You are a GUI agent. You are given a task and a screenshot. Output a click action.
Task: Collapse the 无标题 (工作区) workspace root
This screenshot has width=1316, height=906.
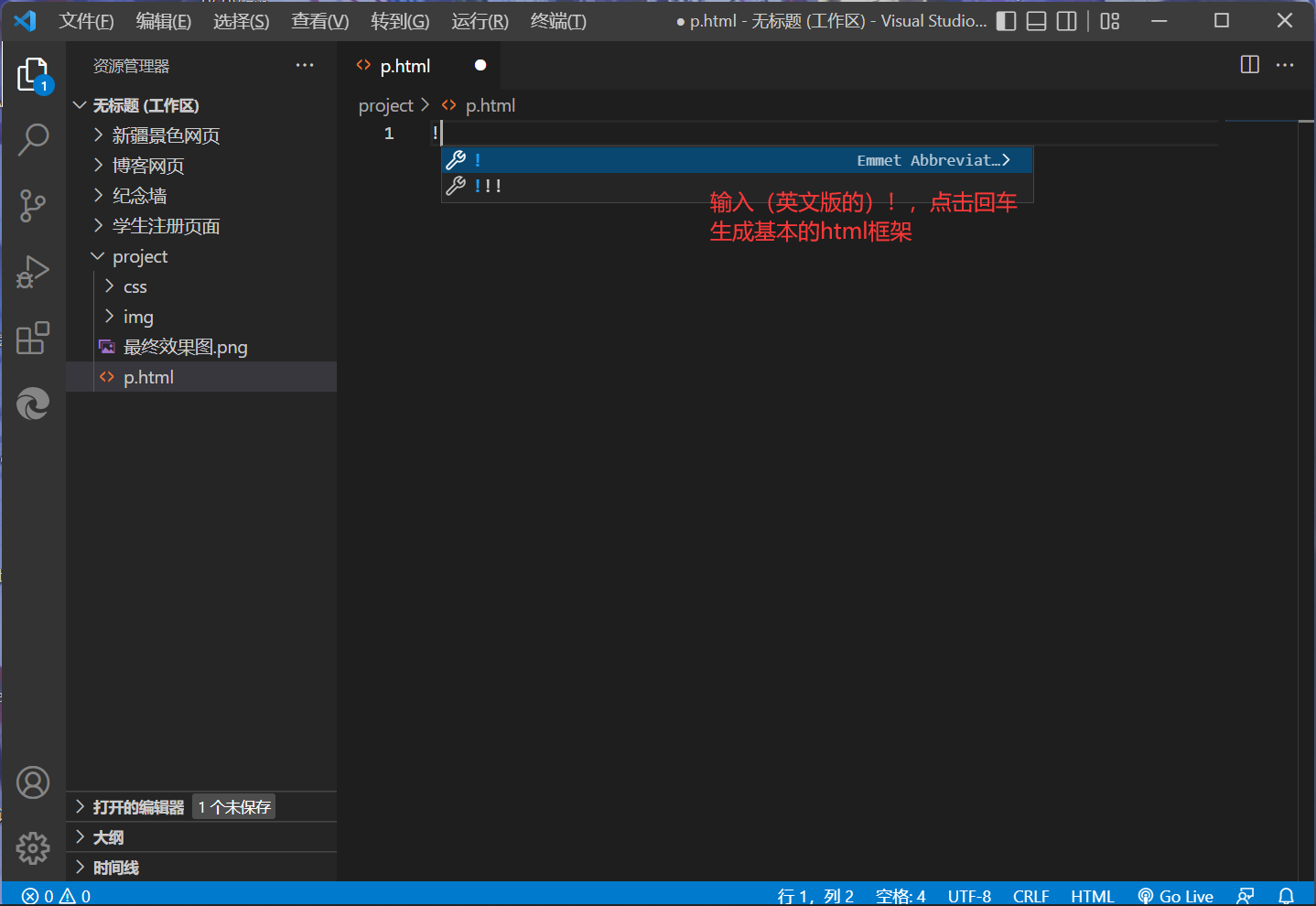click(x=201, y=105)
